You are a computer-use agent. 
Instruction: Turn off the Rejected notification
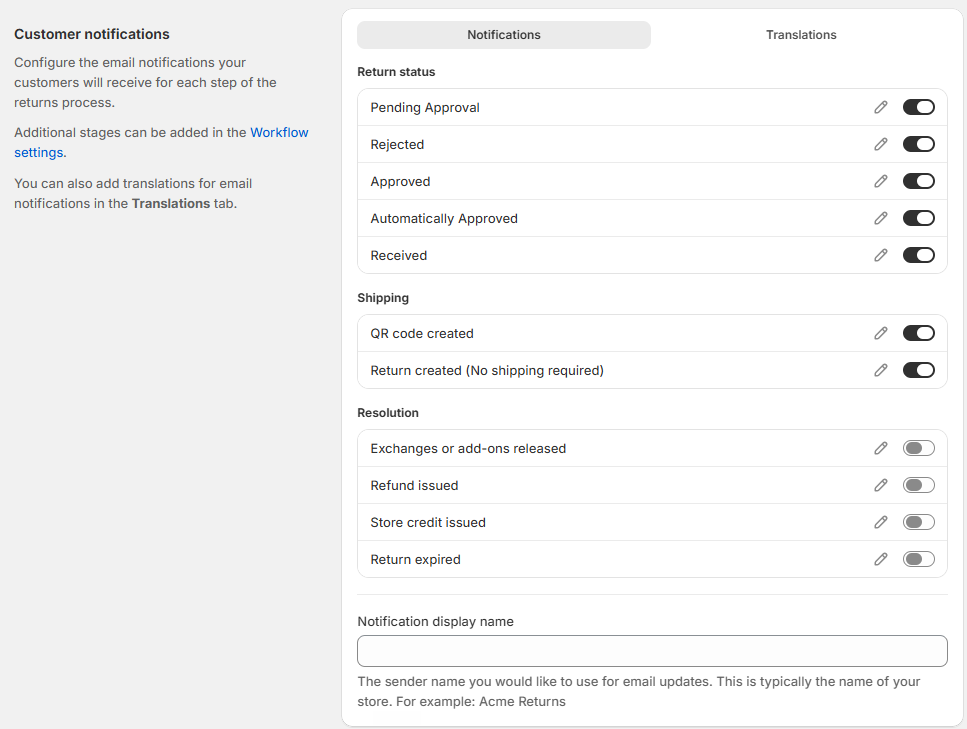click(919, 144)
